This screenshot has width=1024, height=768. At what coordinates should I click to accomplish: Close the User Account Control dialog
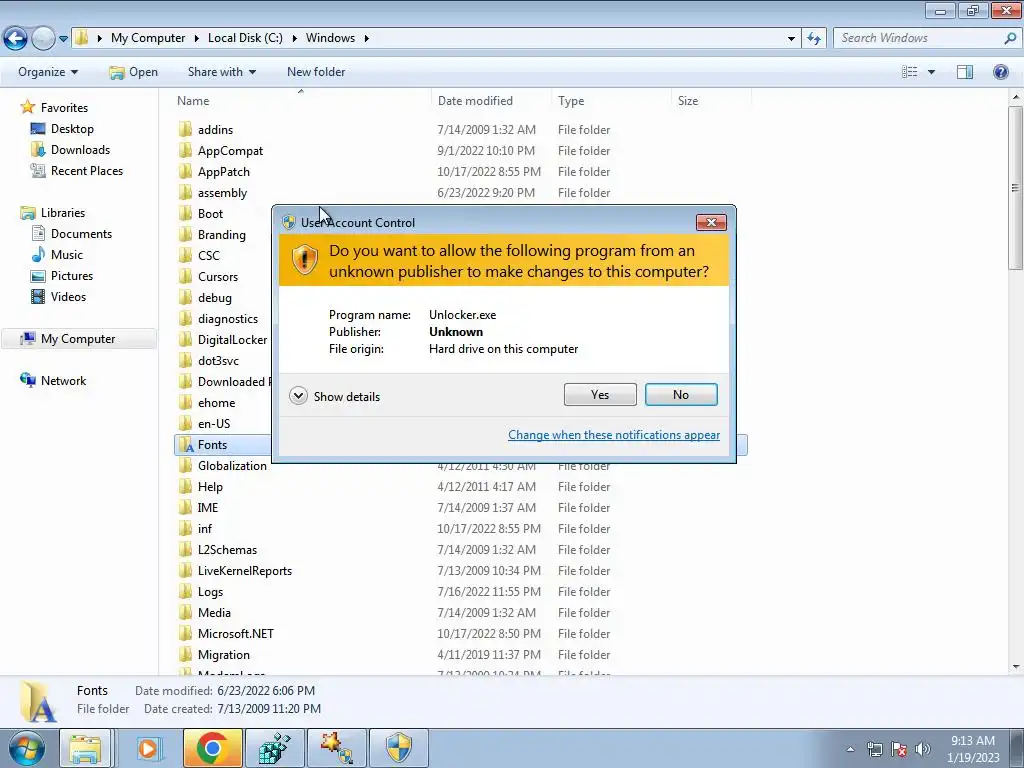click(711, 223)
